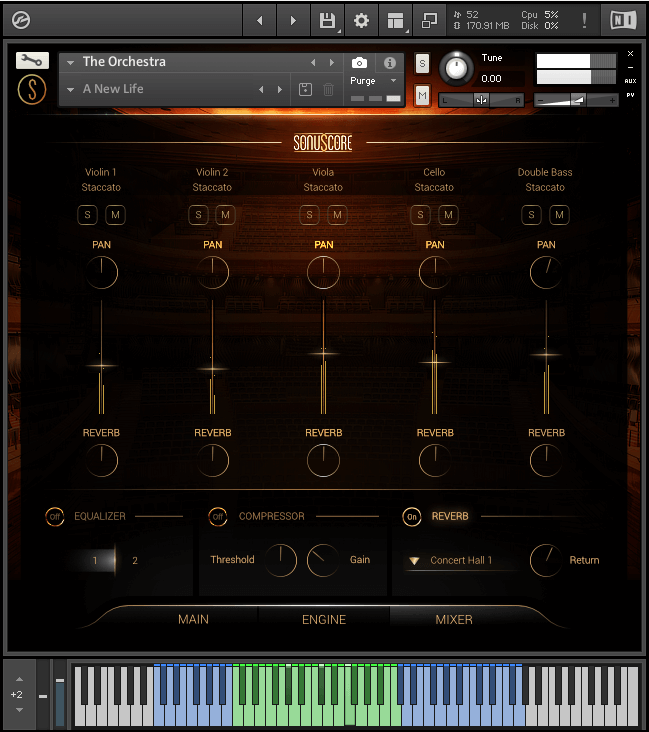Click the Cello volume fader
Viewport: 649px width, 732px height.
[x=435, y=362]
